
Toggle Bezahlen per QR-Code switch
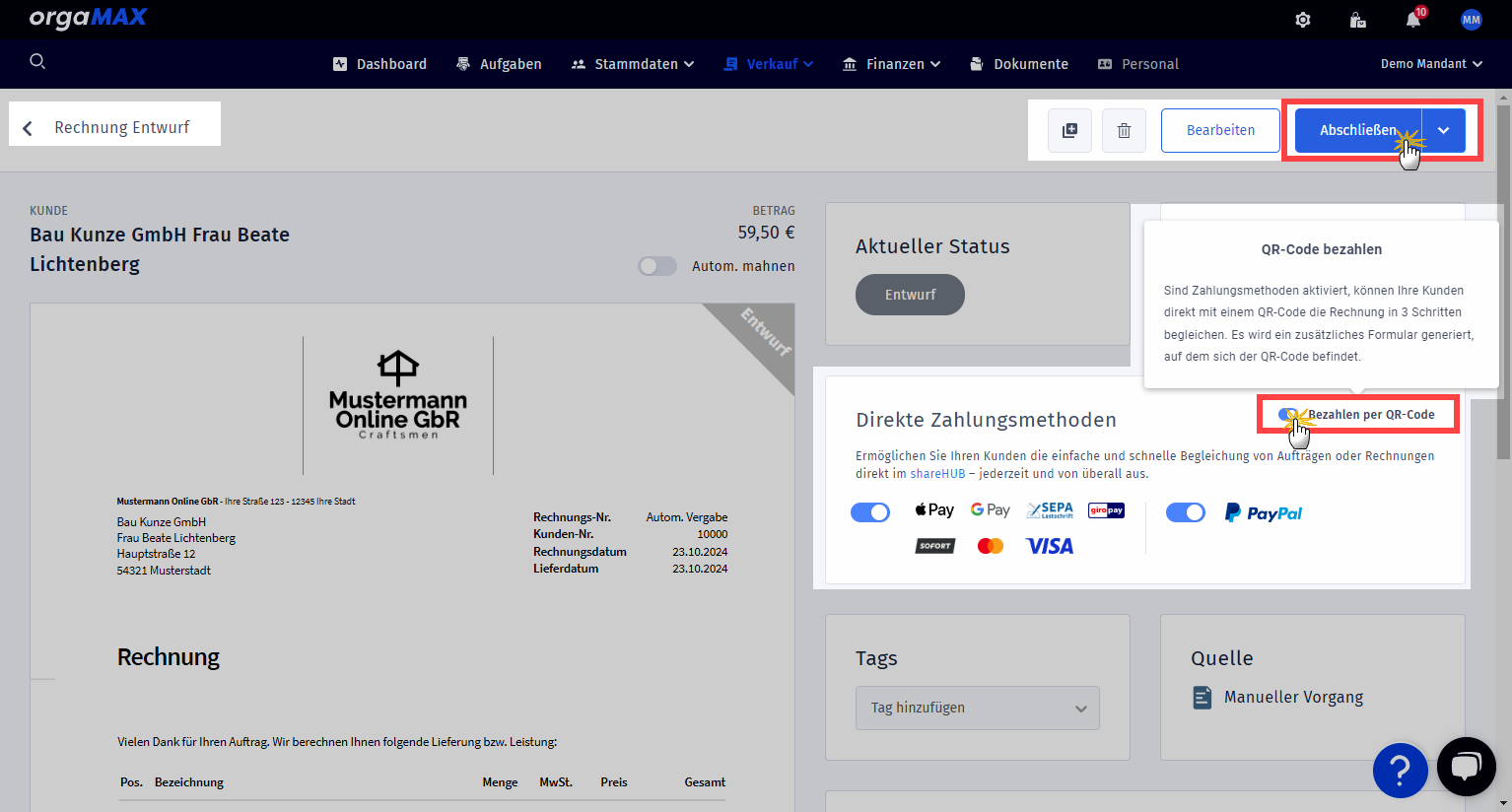(1290, 415)
